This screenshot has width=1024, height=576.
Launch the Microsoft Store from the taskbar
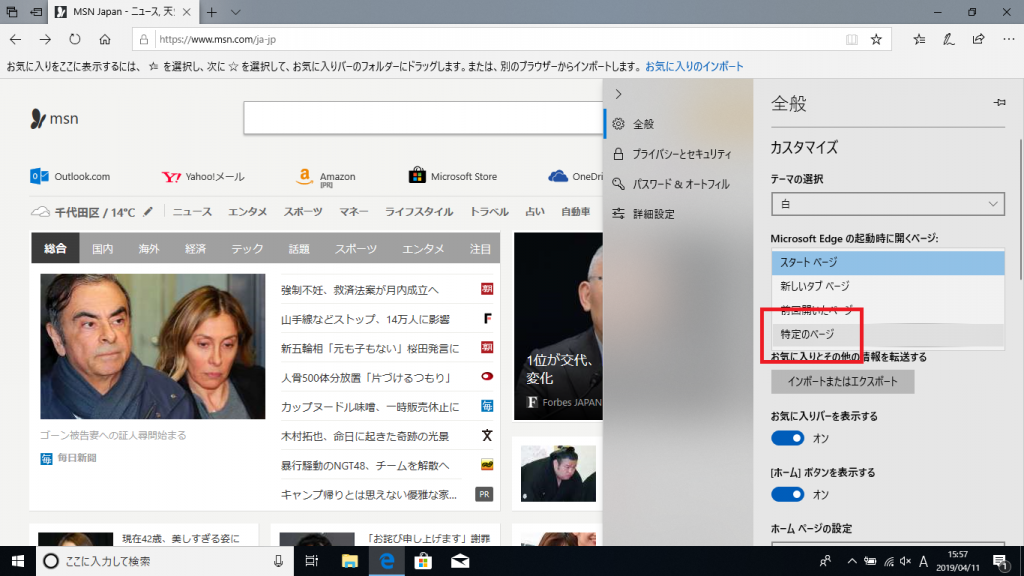423,562
